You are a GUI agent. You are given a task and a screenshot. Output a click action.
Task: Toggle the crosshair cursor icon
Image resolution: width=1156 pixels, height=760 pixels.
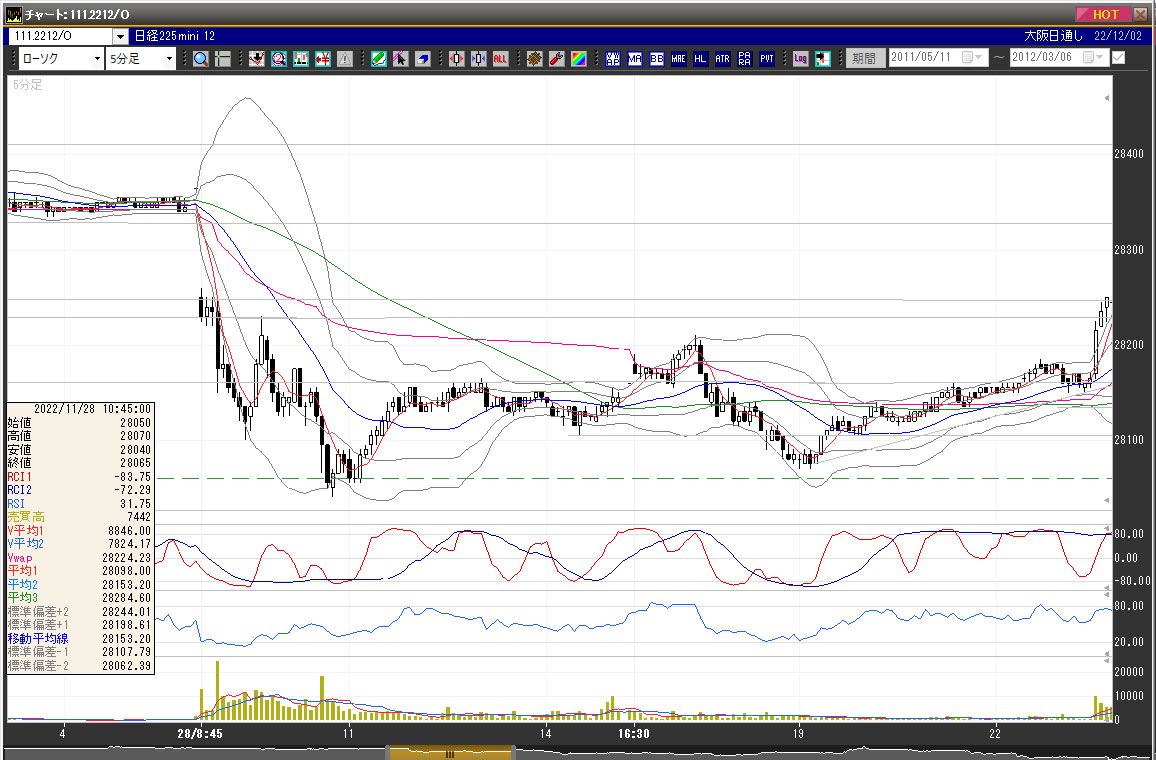tap(223, 59)
